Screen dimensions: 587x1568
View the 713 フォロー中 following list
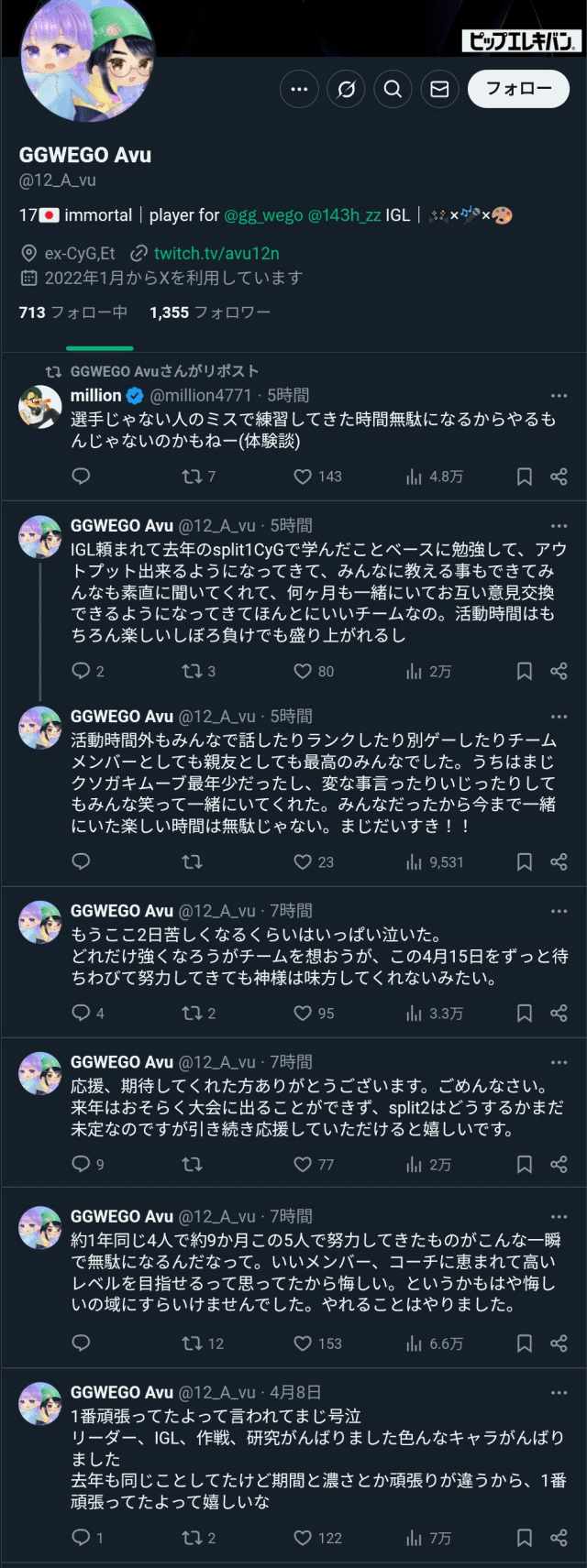(x=73, y=313)
